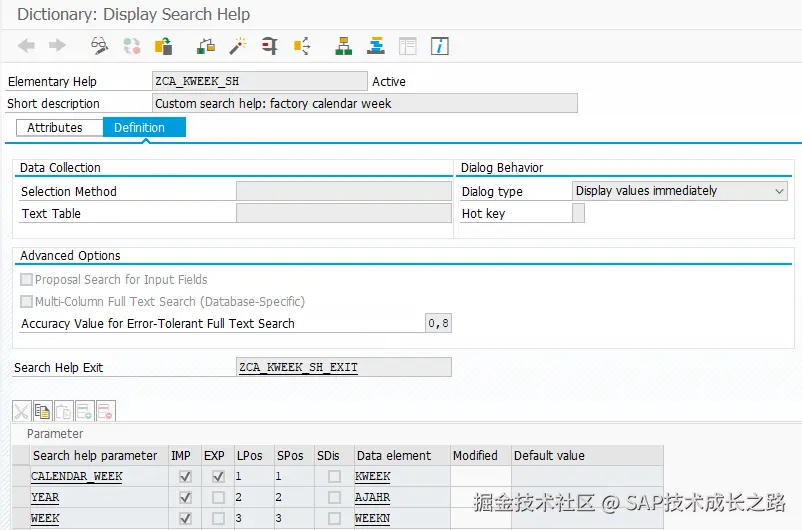This screenshot has width=802, height=530.
Task: Click the Selection Method field
Action: click(344, 191)
